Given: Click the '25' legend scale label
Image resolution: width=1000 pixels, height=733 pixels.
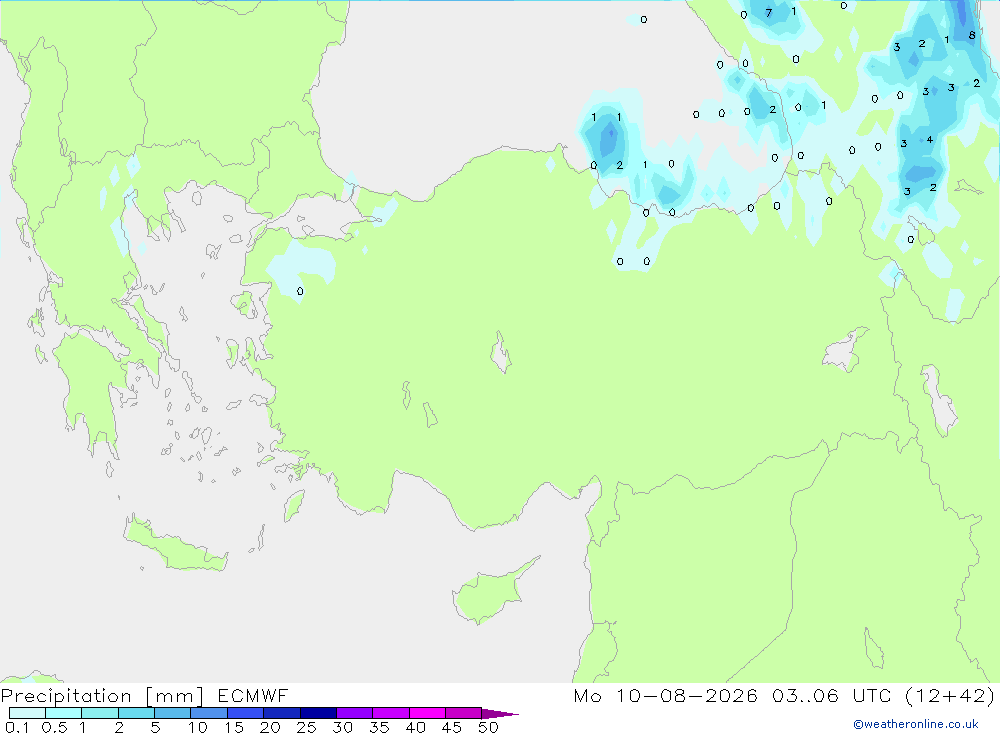Looking at the screenshot, I should pyautogui.click(x=306, y=727).
